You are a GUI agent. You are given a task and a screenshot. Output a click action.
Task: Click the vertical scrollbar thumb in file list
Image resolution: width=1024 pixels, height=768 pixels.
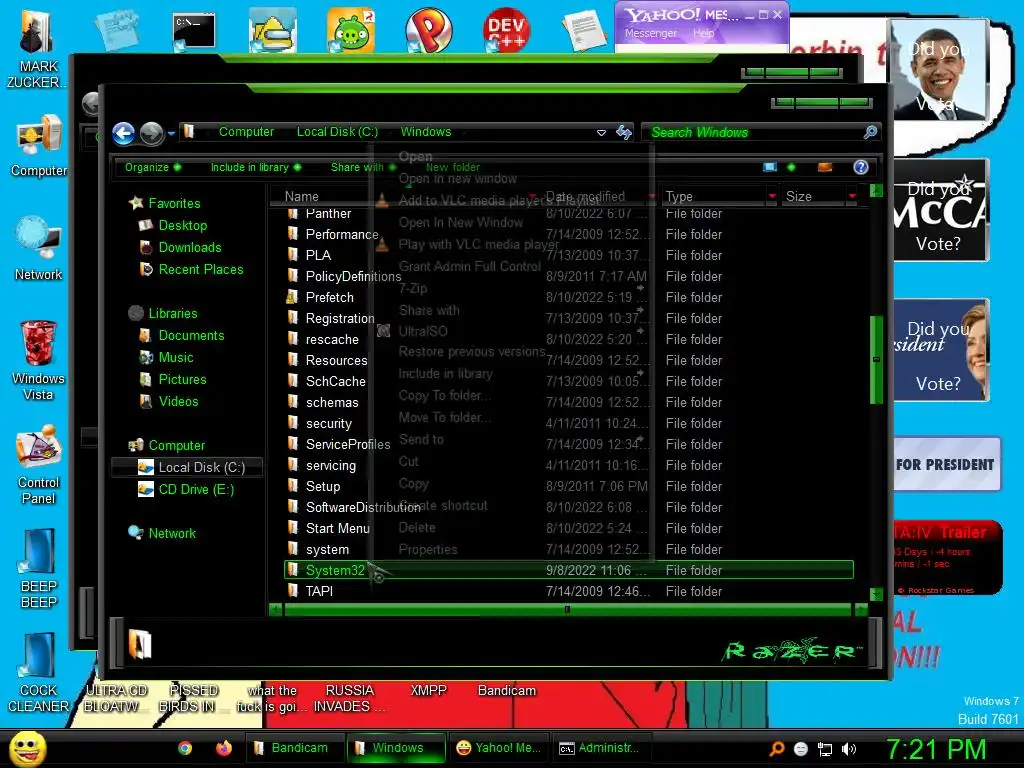pyautogui.click(x=876, y=360)
